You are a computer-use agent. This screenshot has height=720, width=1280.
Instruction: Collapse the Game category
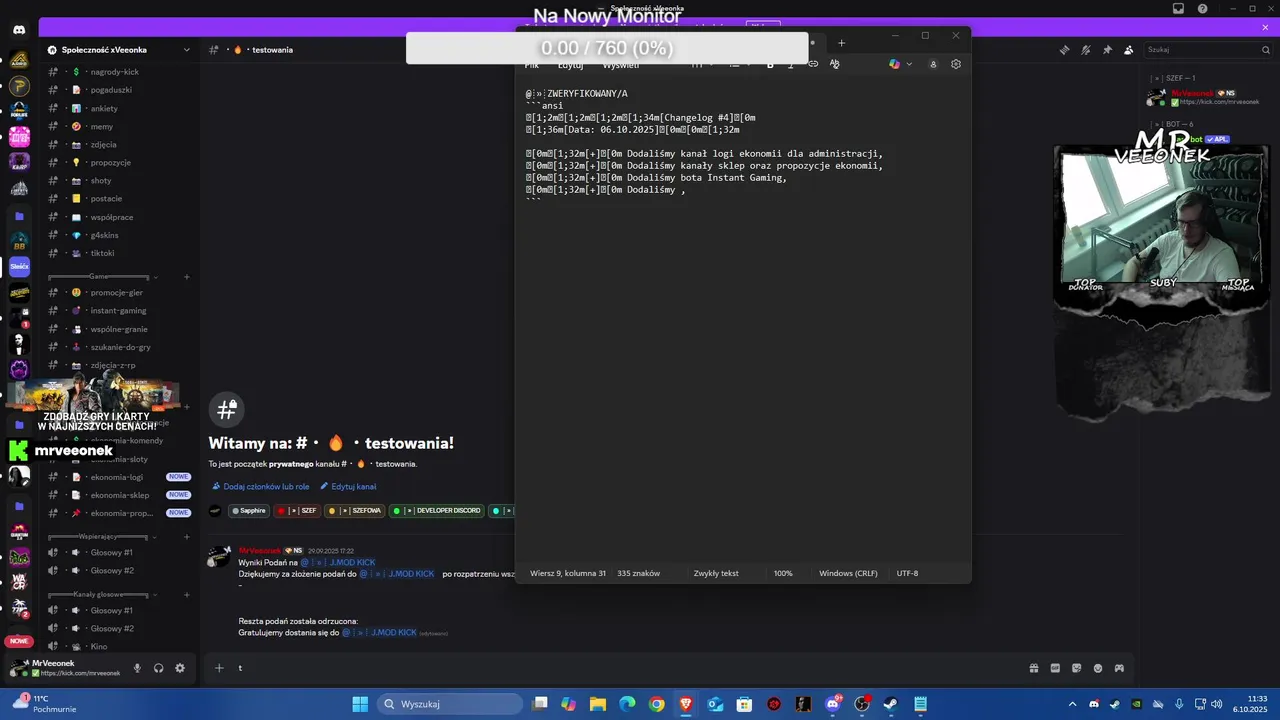coord(99,277)
